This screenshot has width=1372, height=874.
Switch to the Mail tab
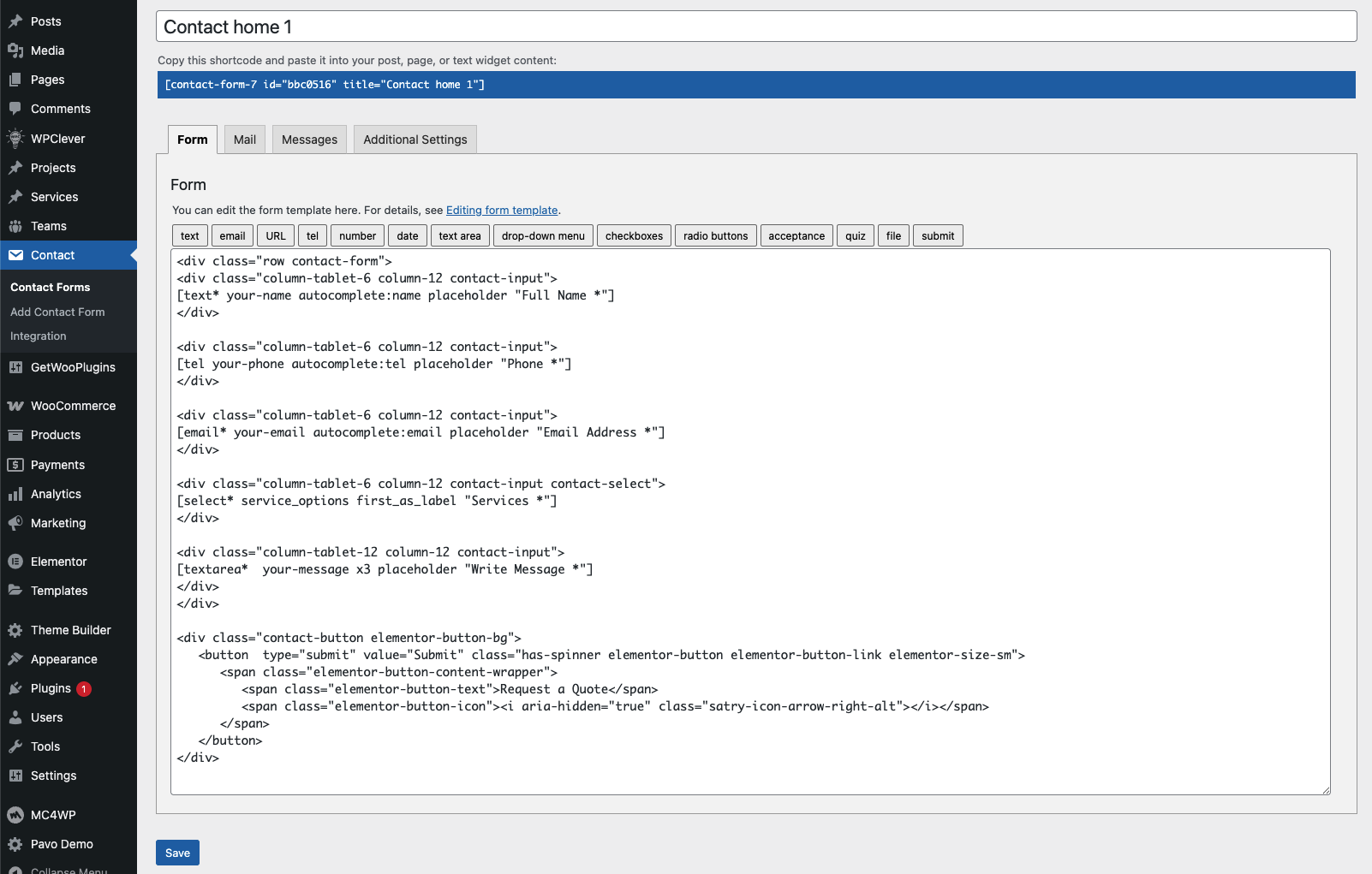point(245,140)
